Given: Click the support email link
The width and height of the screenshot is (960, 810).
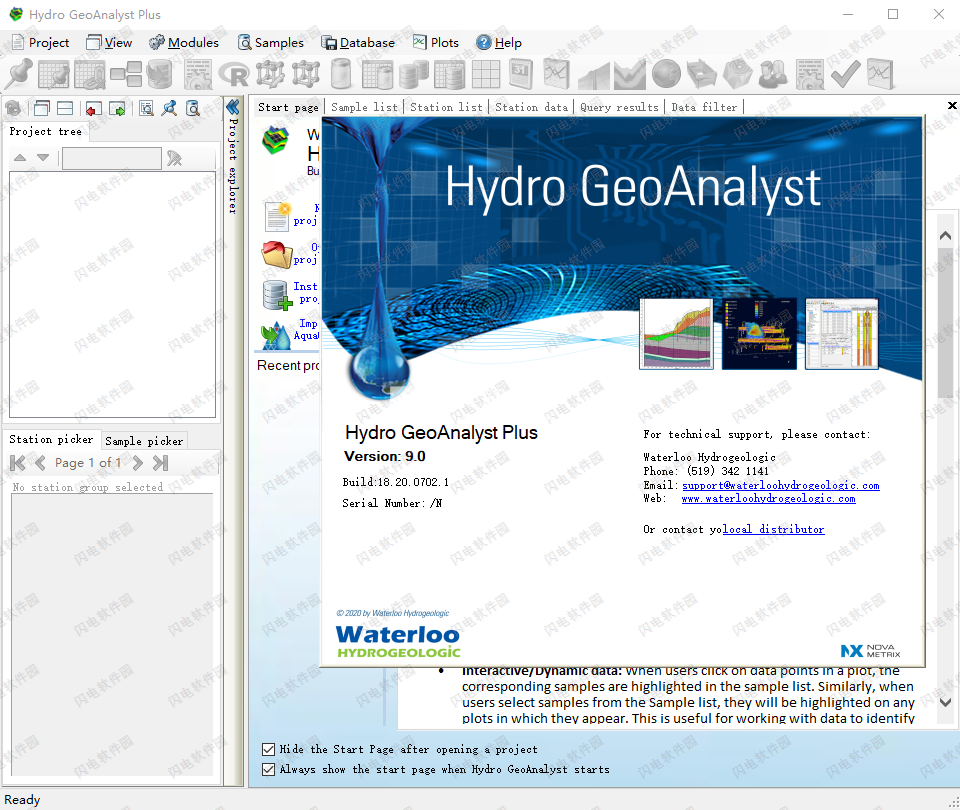Looking at the screenshot, I should (x=781, y=486).
